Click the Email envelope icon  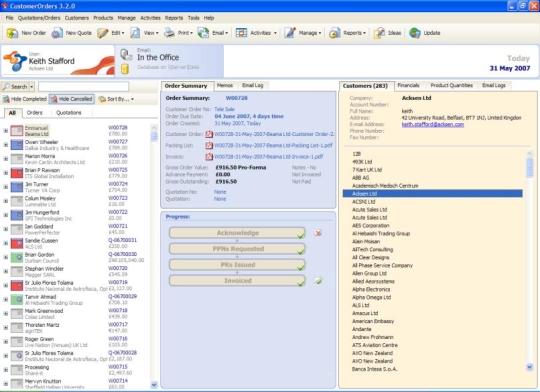(203, 33)
